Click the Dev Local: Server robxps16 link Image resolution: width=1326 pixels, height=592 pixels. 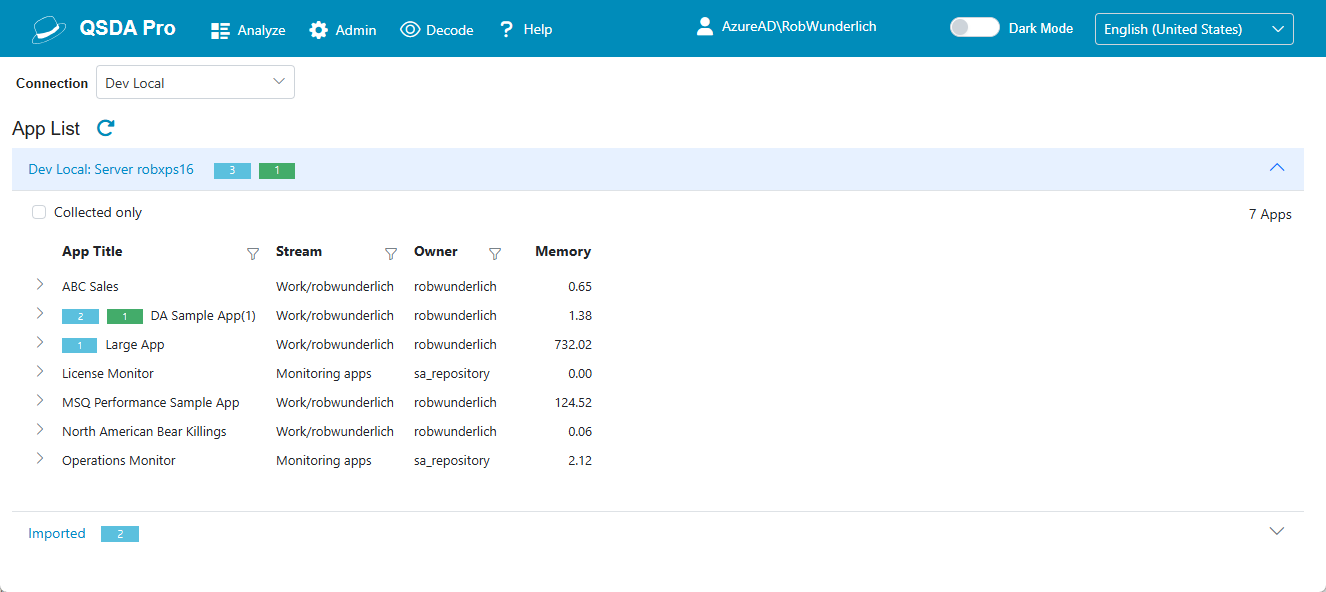click(111, 170)
